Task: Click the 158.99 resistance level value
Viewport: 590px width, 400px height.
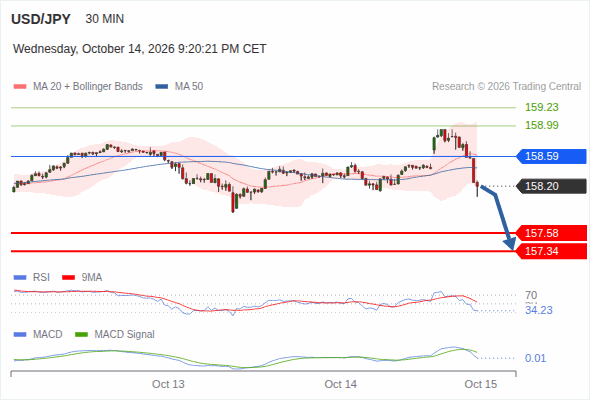Action: 541,125
